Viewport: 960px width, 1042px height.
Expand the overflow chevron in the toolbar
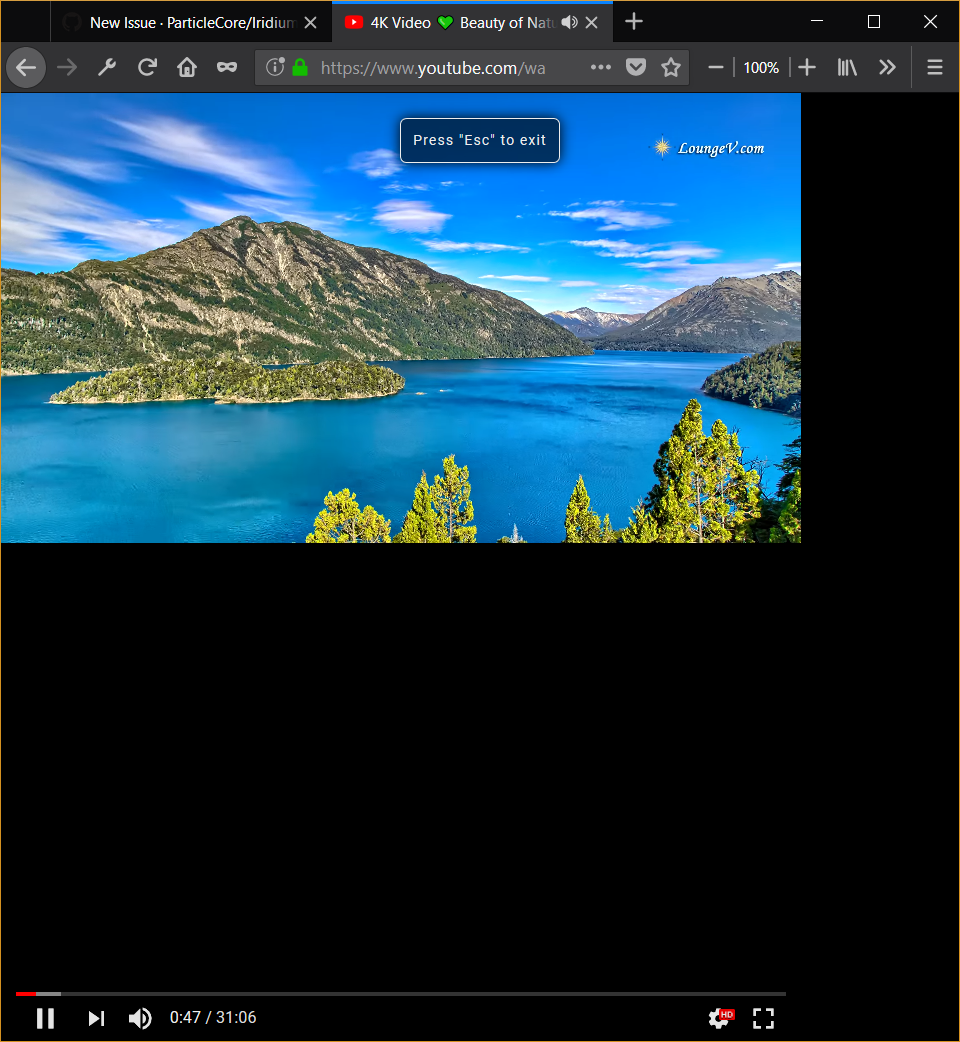[x=887, y=67]
